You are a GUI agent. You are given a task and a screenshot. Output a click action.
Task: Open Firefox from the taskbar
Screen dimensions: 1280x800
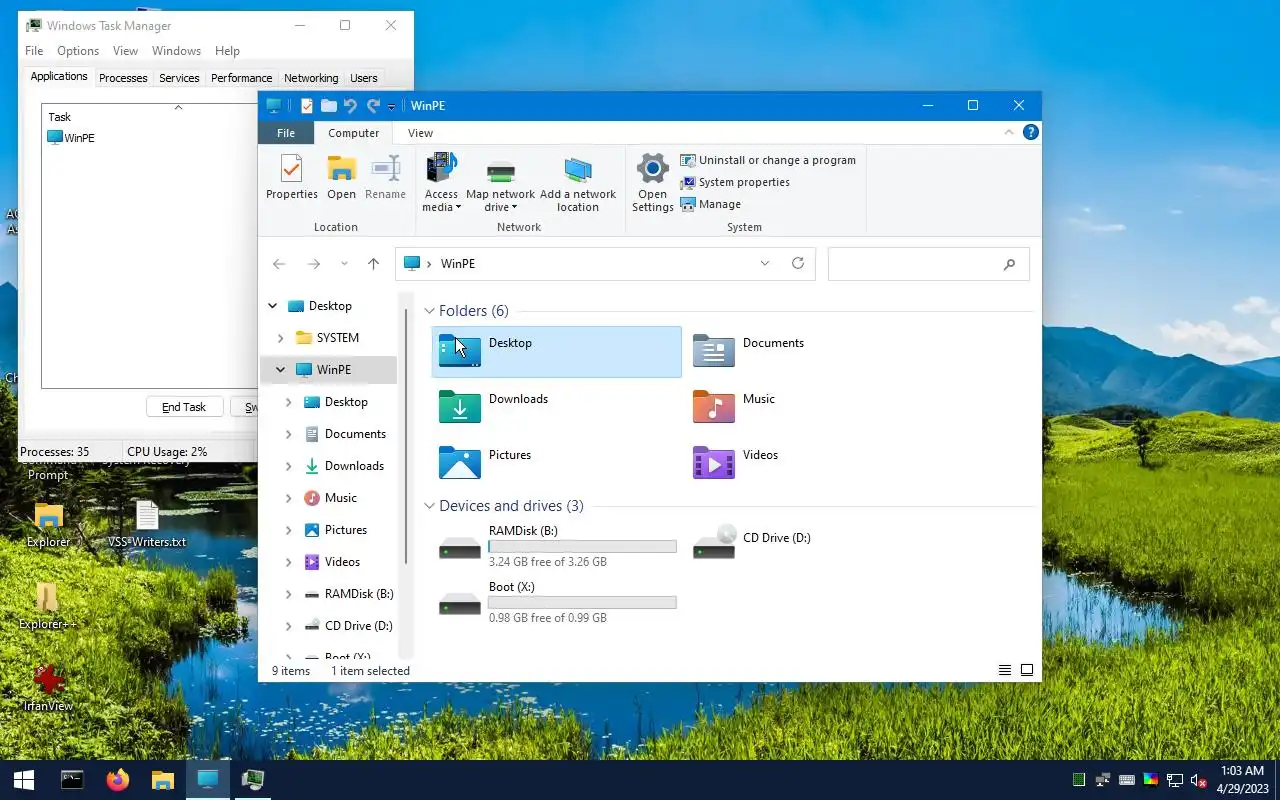coord(118,780)
